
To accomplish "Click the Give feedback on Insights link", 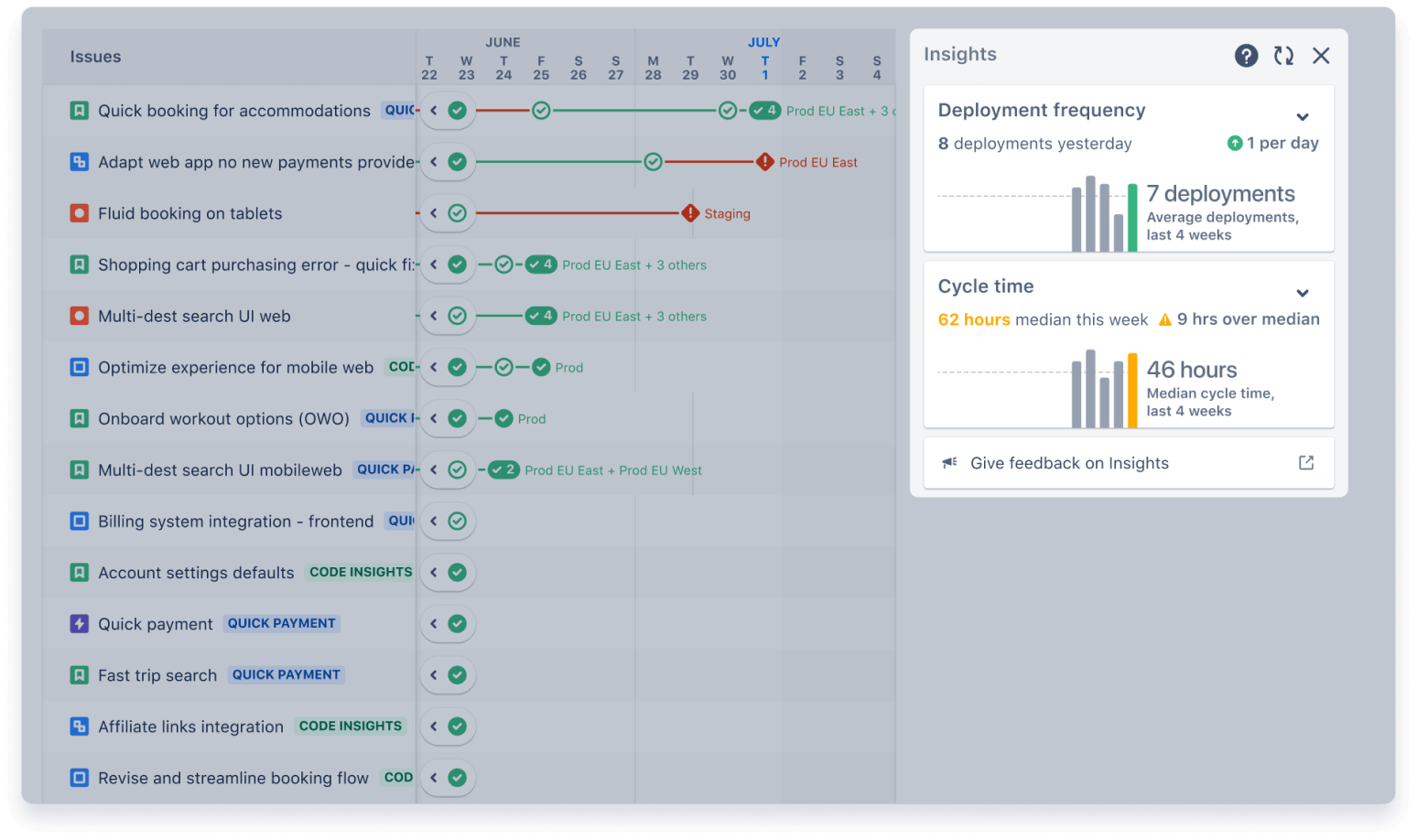I will [x=1070, y=462].
